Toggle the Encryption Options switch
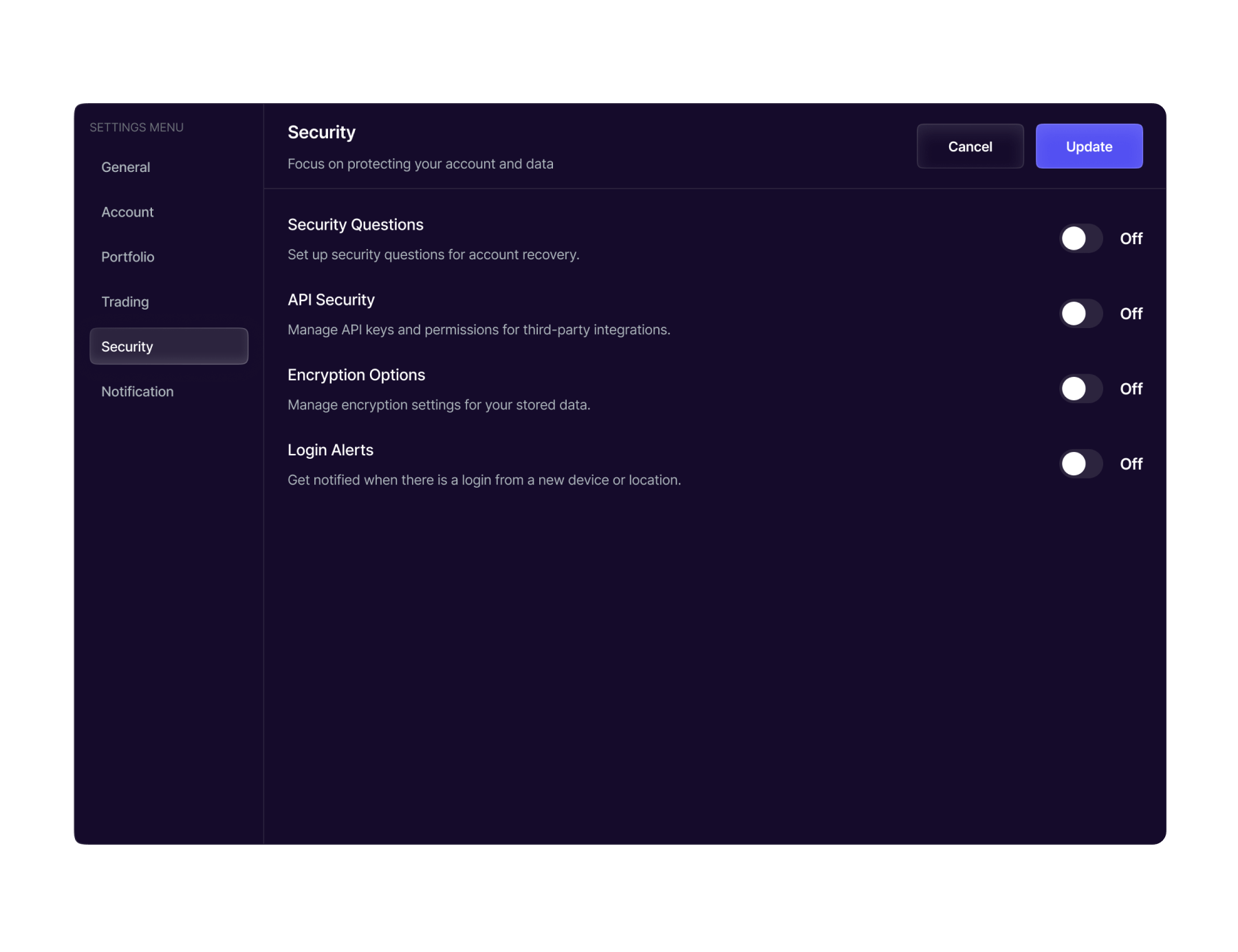The image size is (1238, 952). [1080, 389]
